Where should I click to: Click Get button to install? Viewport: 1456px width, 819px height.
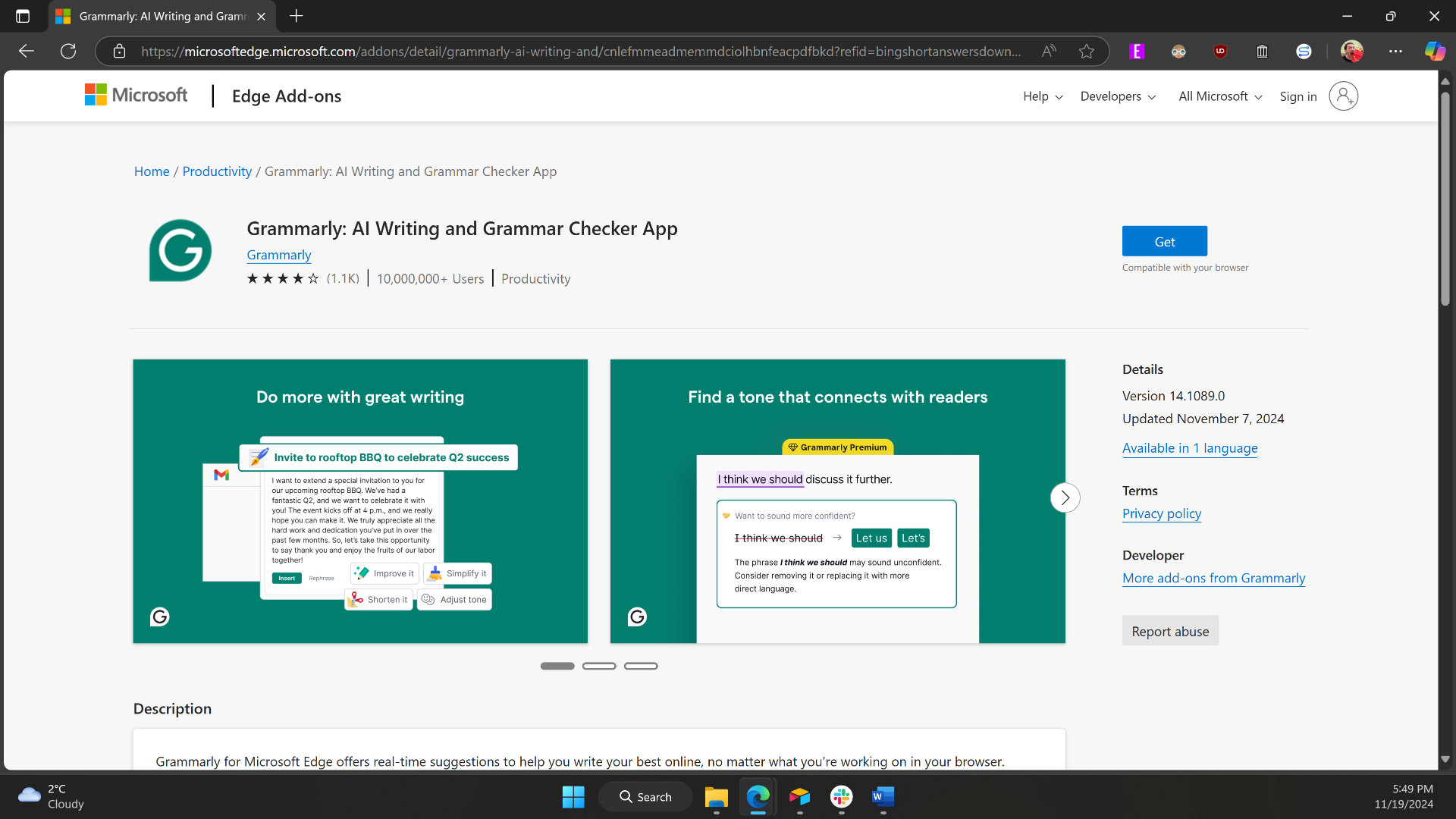point(1165,241)
